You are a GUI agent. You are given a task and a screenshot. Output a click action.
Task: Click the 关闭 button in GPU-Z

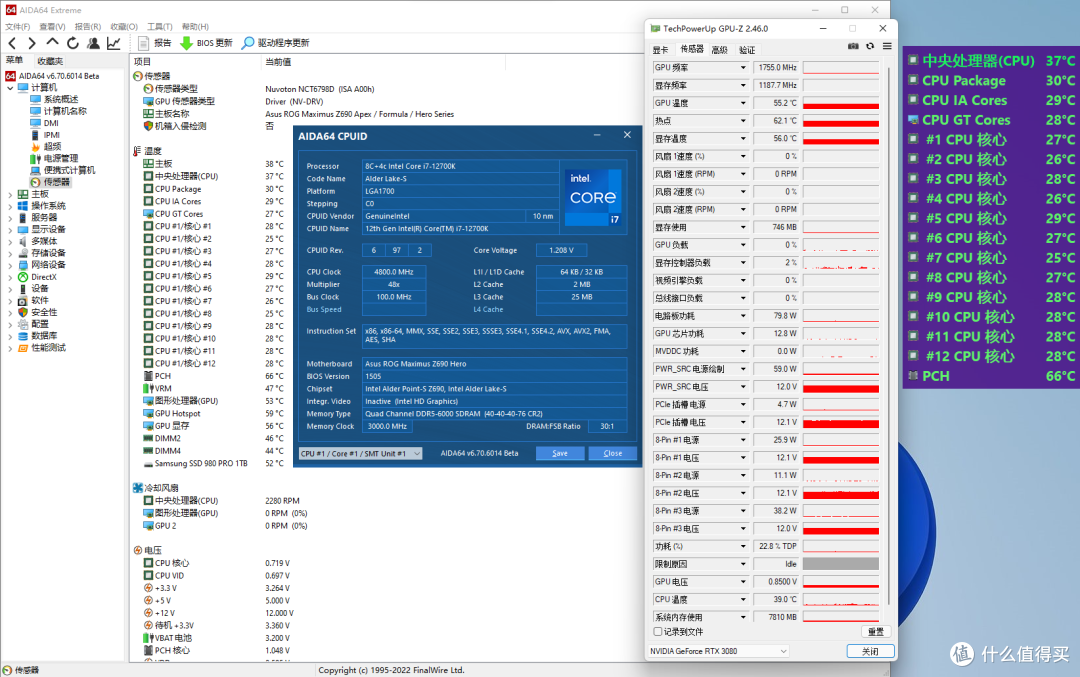[870, 651]
